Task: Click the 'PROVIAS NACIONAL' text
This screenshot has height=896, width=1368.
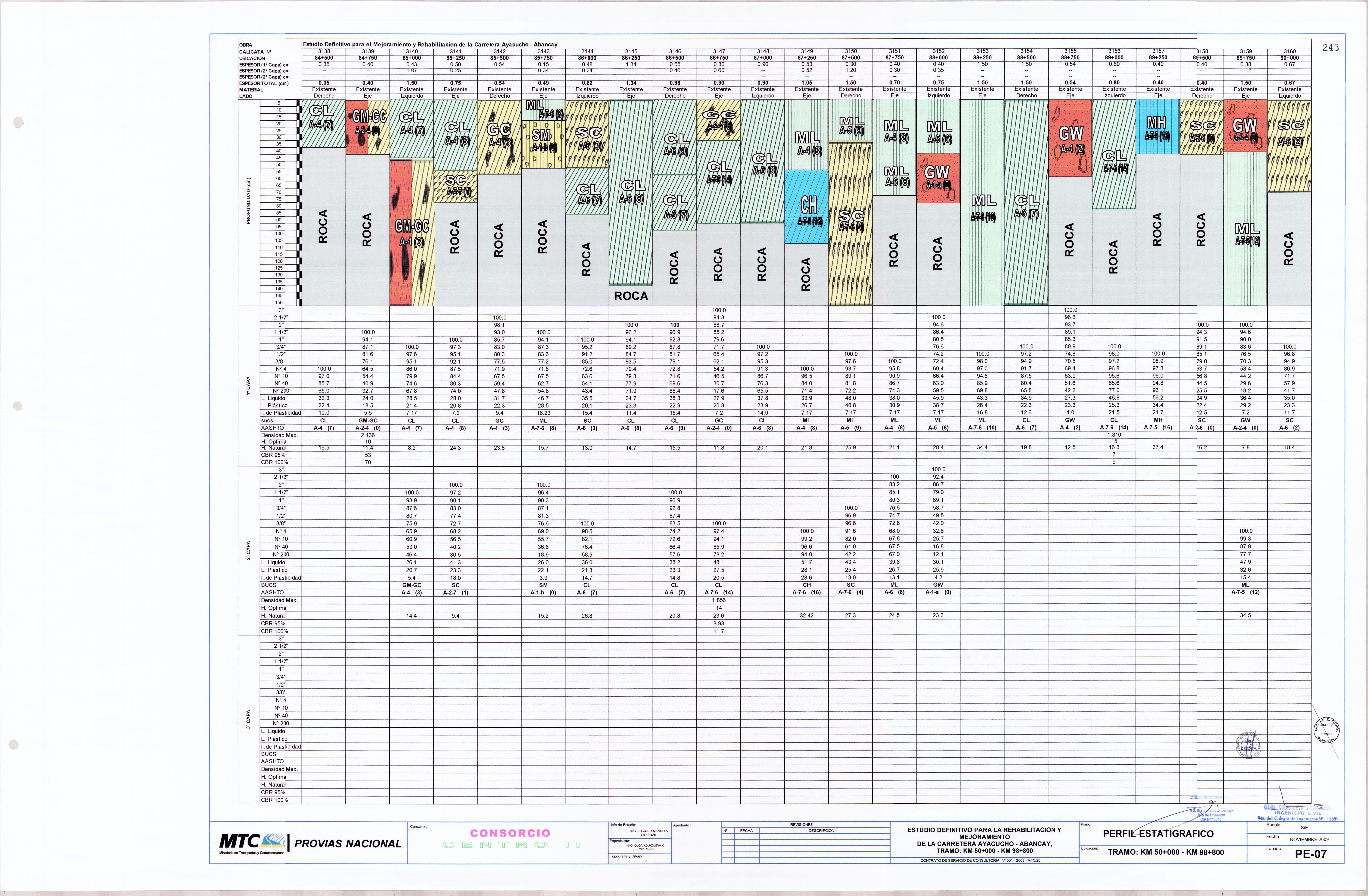Action: (x=348, y=844)
